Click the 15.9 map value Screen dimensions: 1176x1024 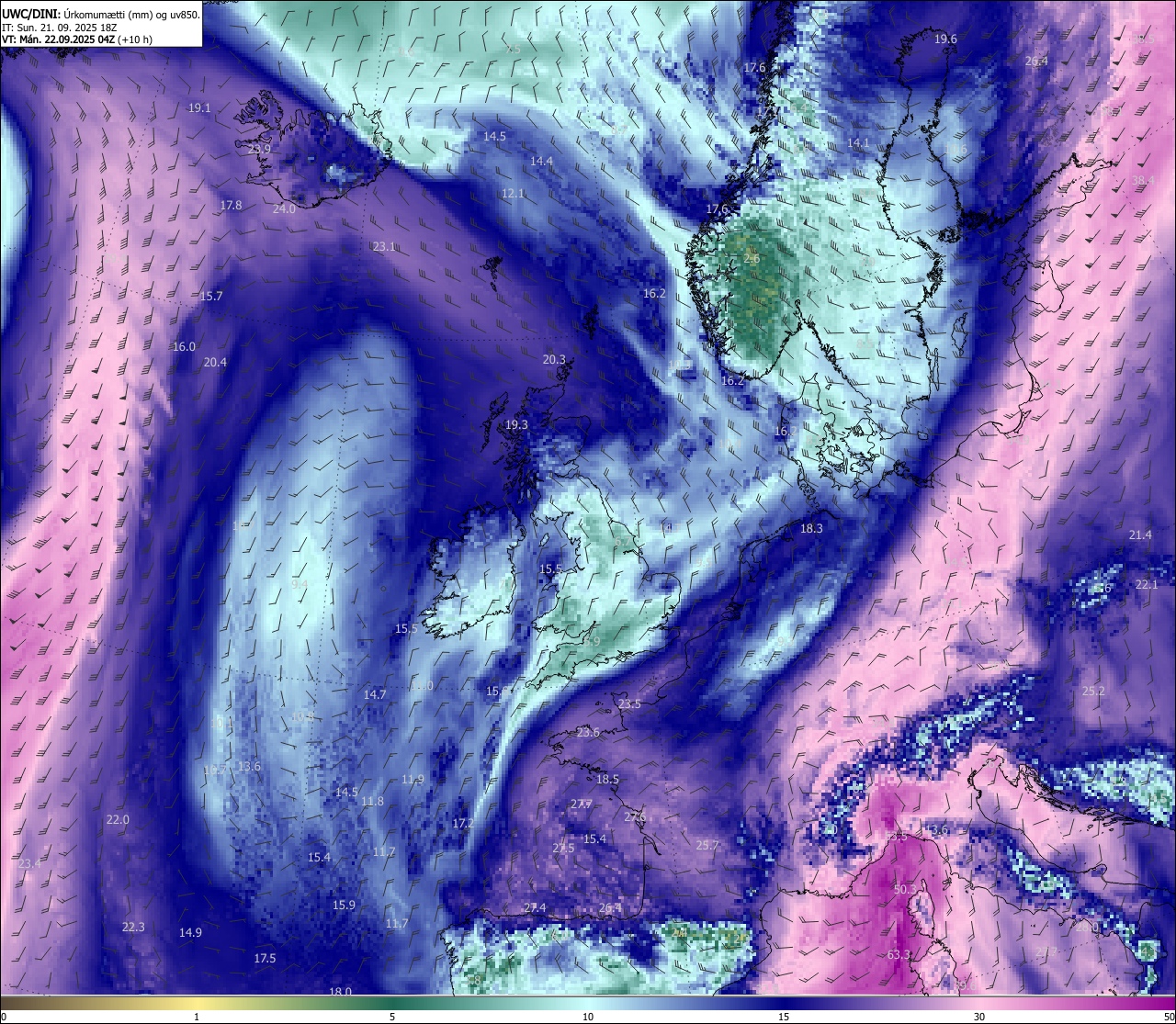pos(344,905)
